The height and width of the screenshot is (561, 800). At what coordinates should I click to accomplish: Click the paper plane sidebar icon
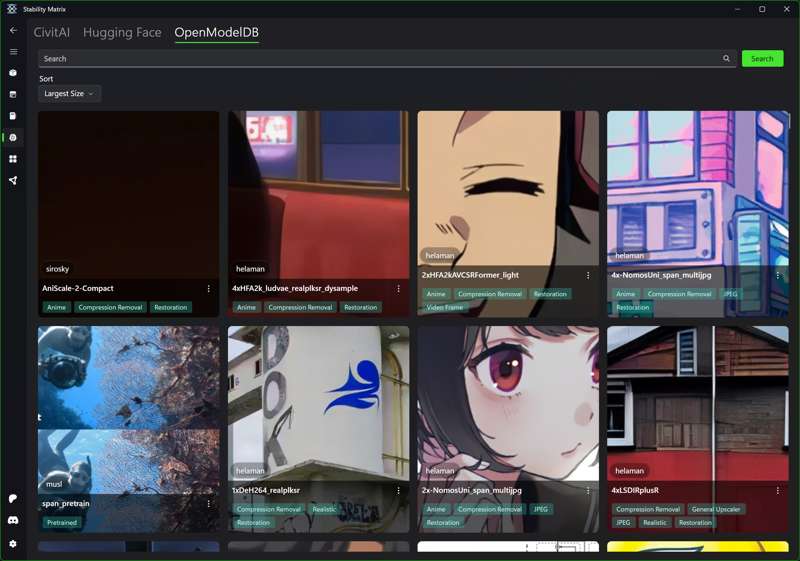13,181
